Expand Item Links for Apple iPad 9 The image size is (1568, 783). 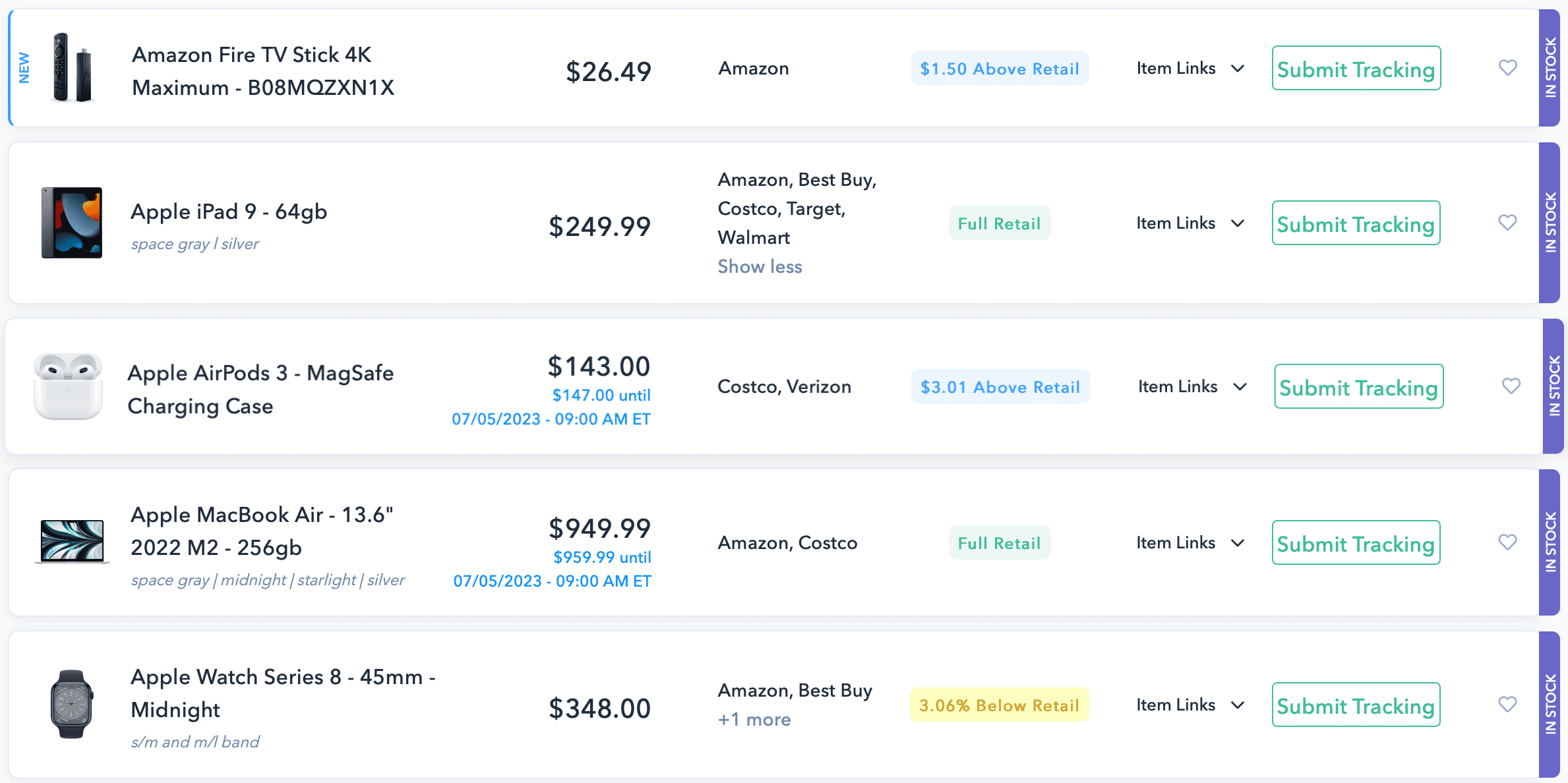coord(1190,223)
